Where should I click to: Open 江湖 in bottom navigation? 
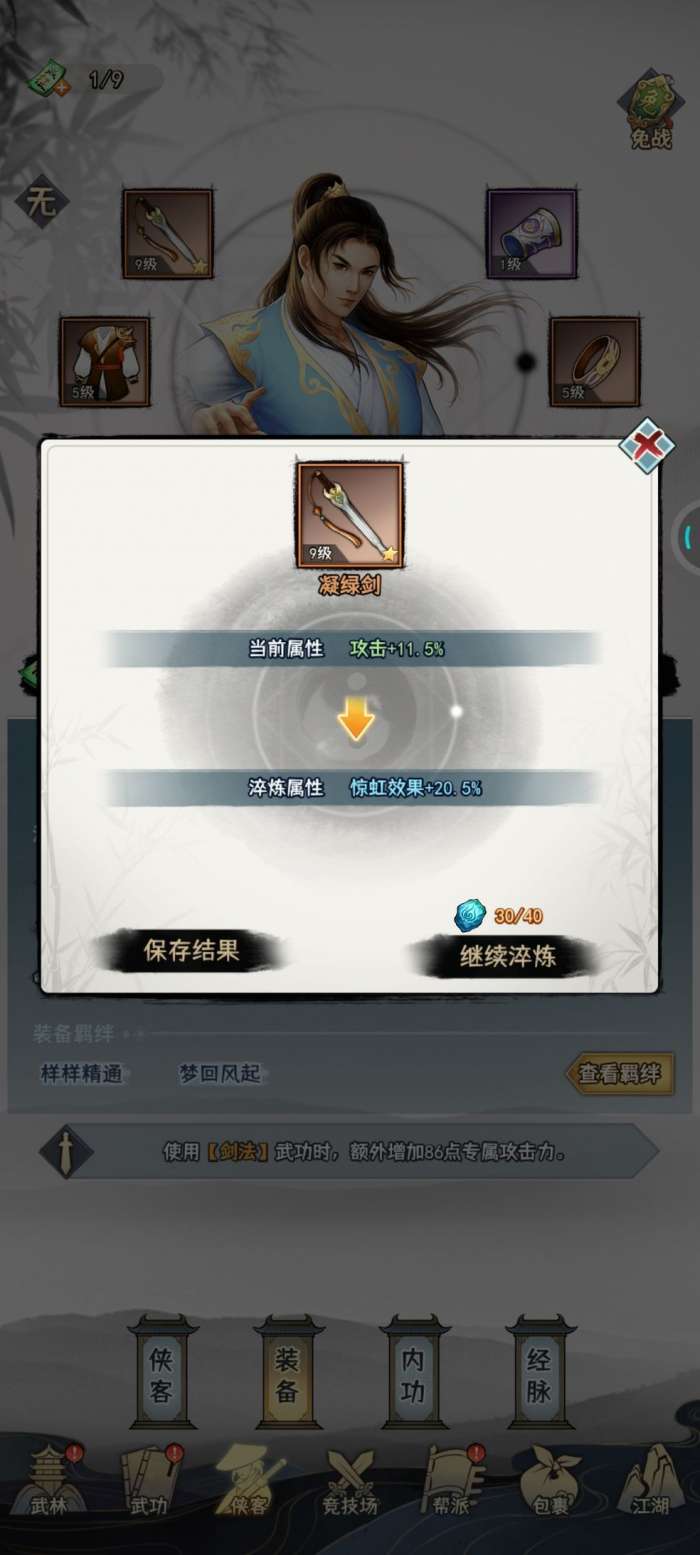click(651, 1480)
